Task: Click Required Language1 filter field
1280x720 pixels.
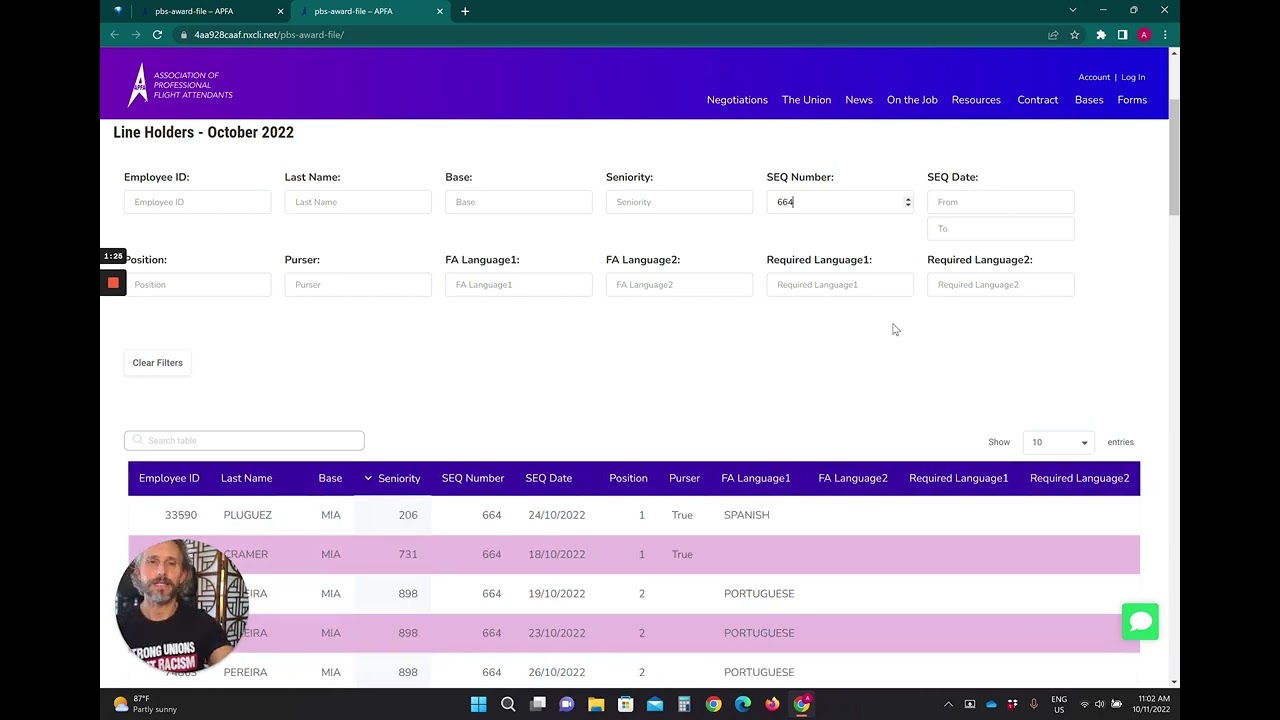Action: [840, 285]
